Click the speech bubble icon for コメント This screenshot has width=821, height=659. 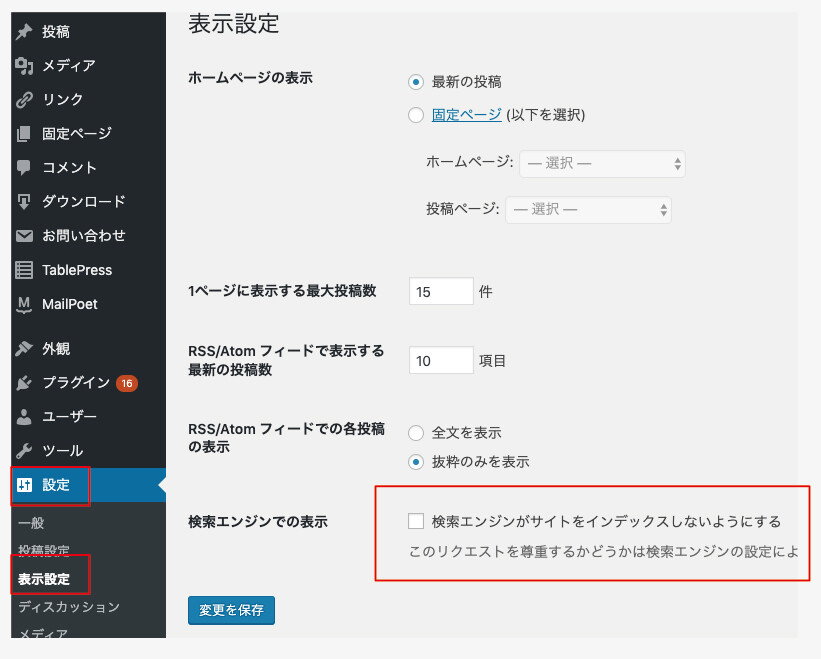[x=25, y=168]
